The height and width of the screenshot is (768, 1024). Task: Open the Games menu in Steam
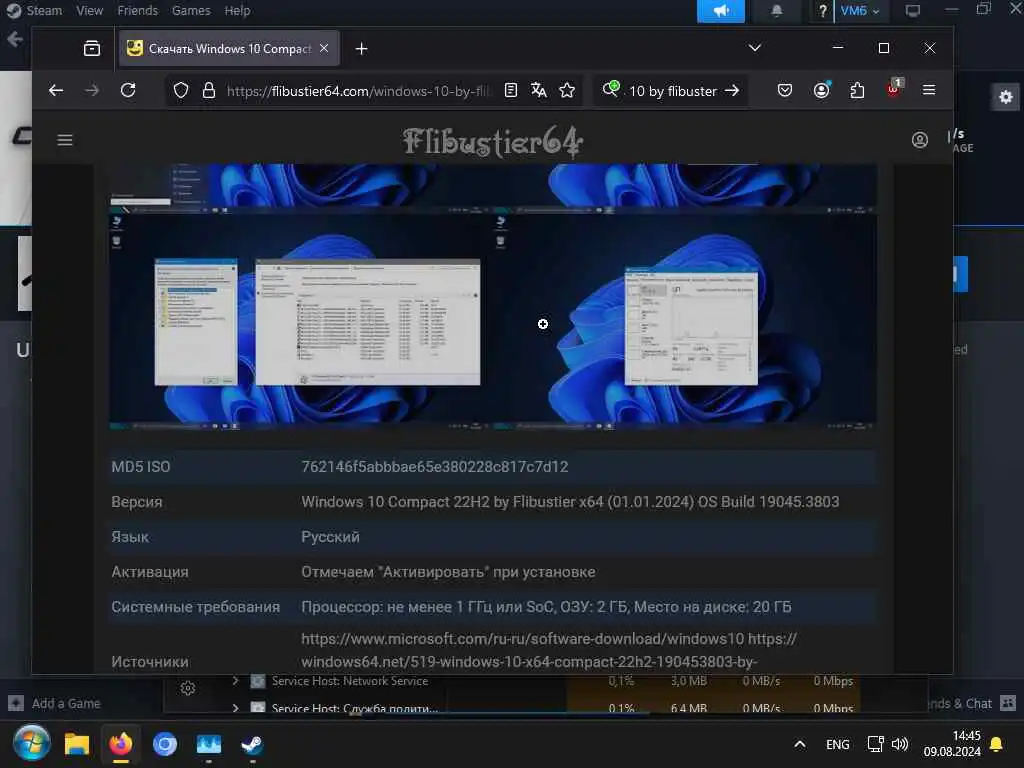(x=191, y=10)
